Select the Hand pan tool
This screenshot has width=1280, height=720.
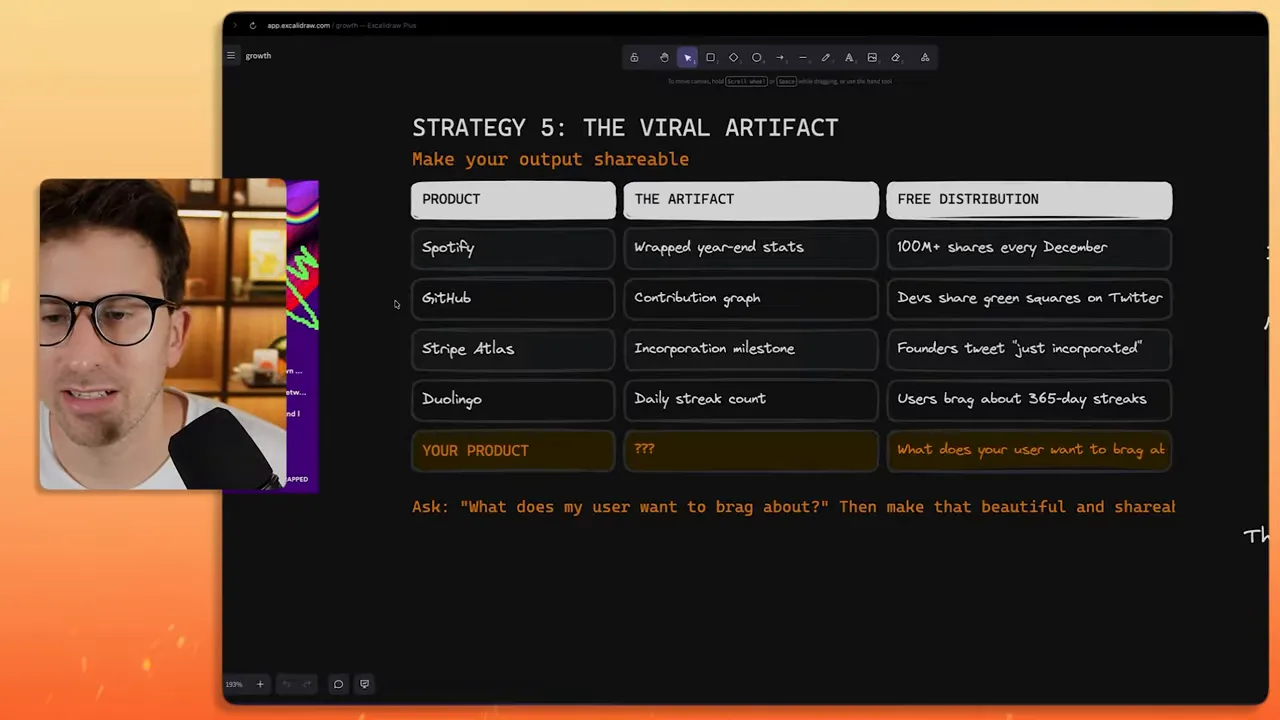click(x=664, y=58)
